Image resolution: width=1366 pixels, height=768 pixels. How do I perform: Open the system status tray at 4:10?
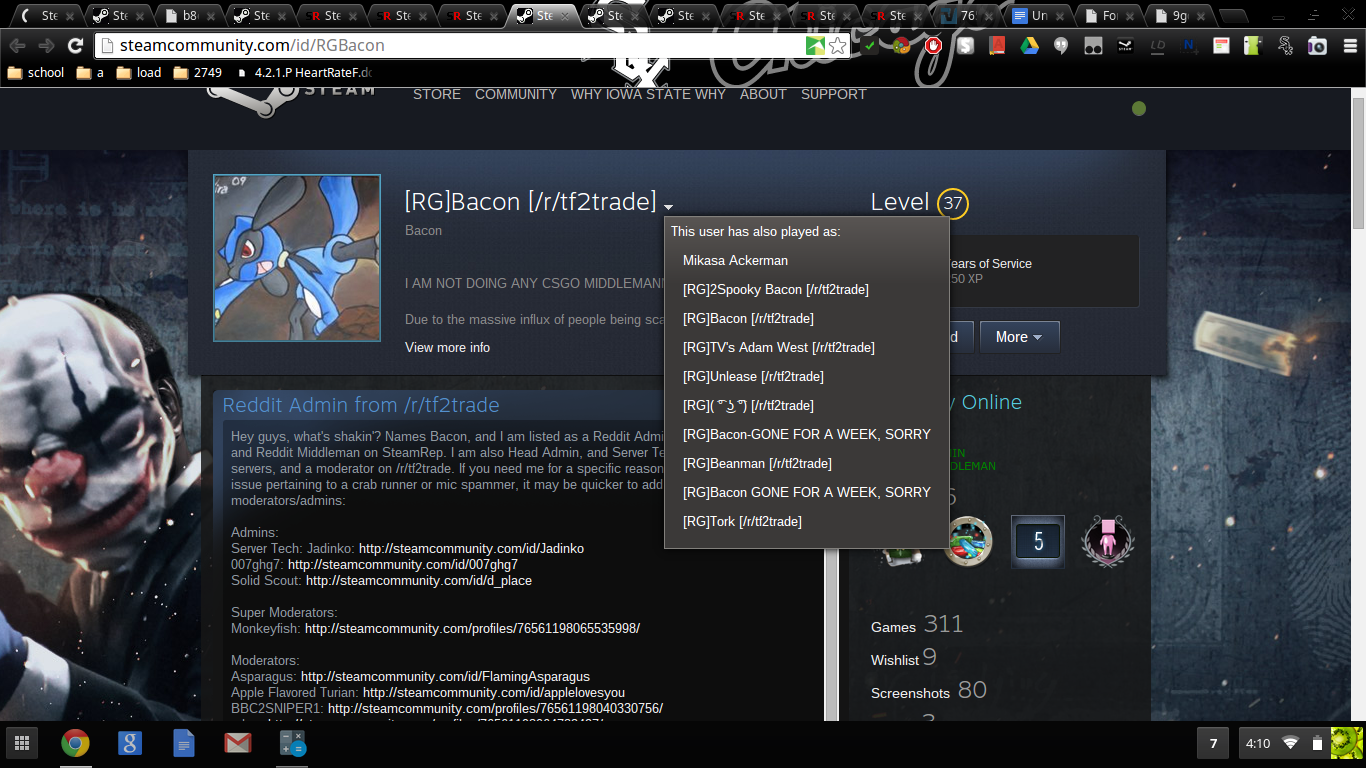point(1299,743)
